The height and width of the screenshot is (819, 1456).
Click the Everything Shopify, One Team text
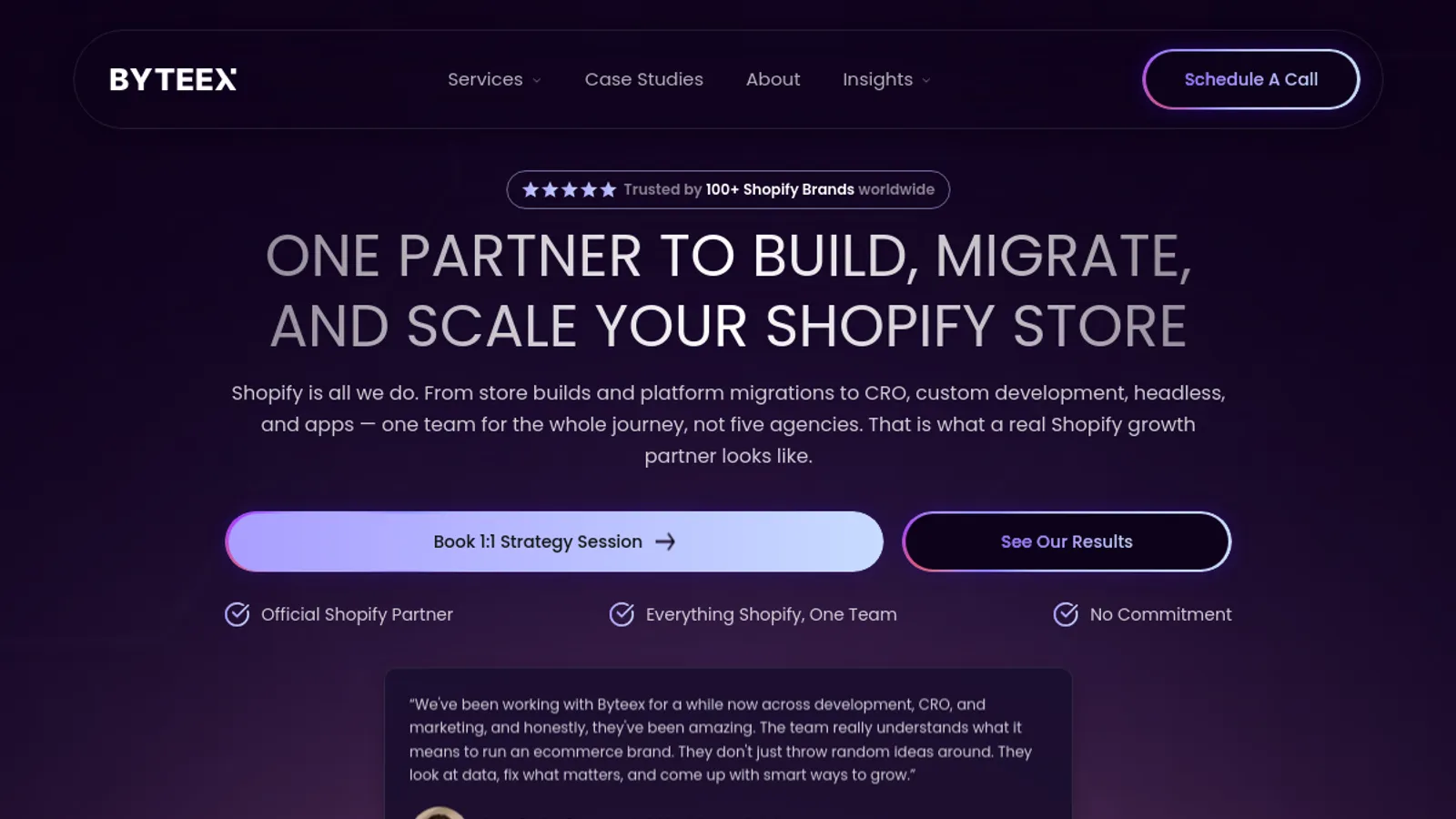[x=771, y=614]
